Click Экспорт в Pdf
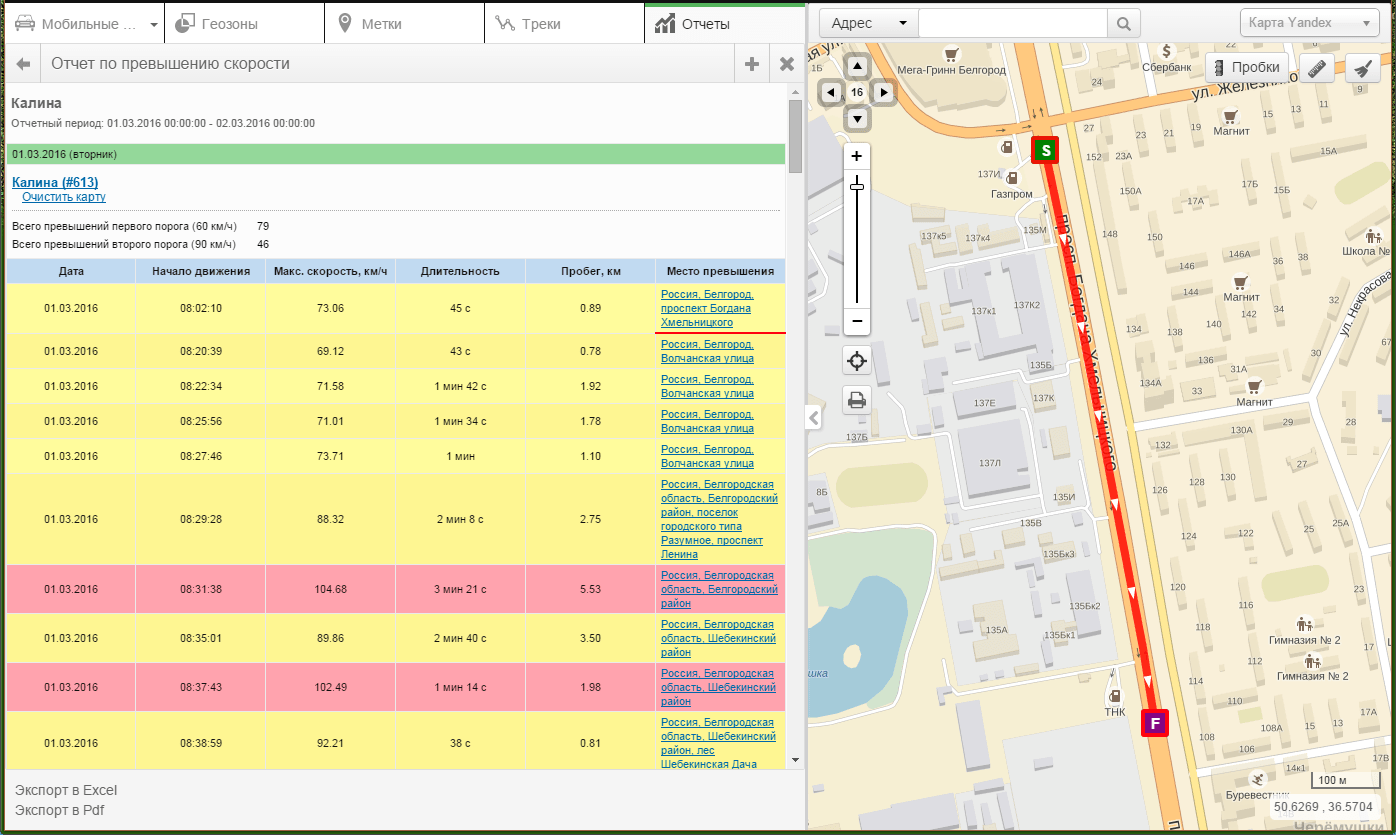 [59, 810]
